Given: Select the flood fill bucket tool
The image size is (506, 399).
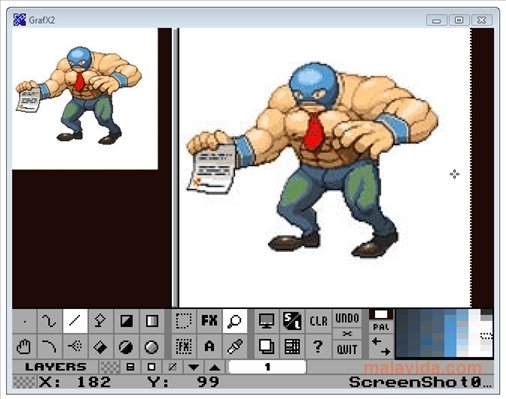Looking at the screenshot, I should pos(100,347).
